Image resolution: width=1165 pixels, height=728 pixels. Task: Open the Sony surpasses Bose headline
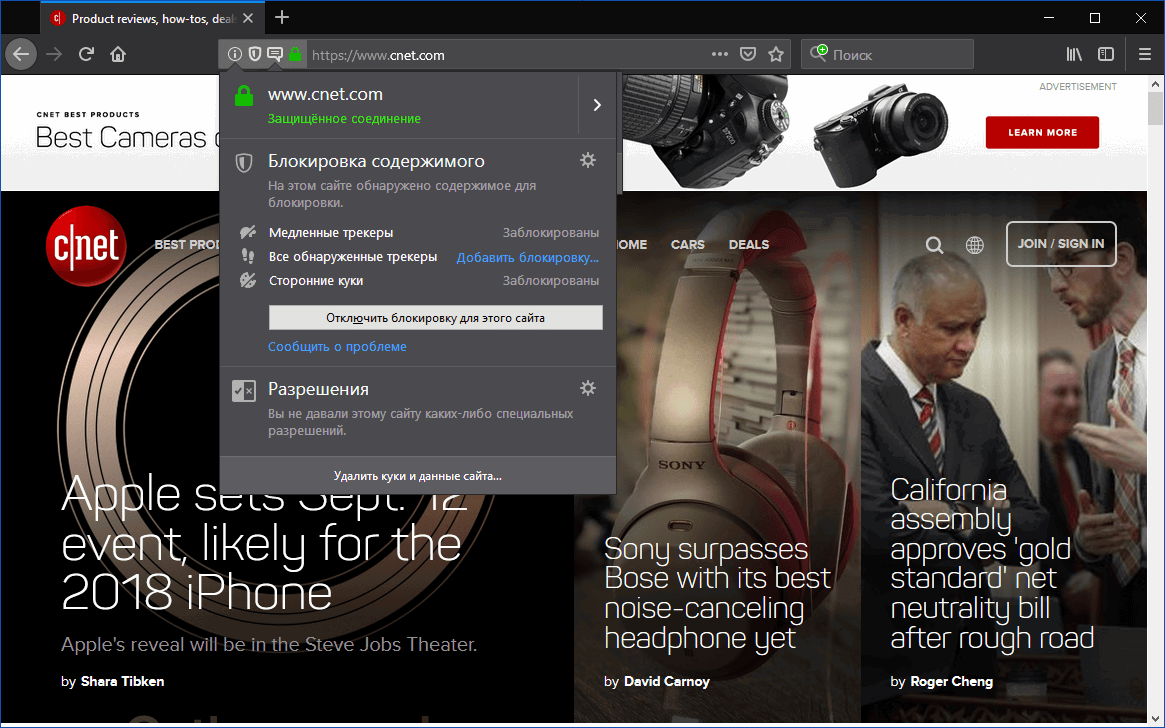pos(717,594)
